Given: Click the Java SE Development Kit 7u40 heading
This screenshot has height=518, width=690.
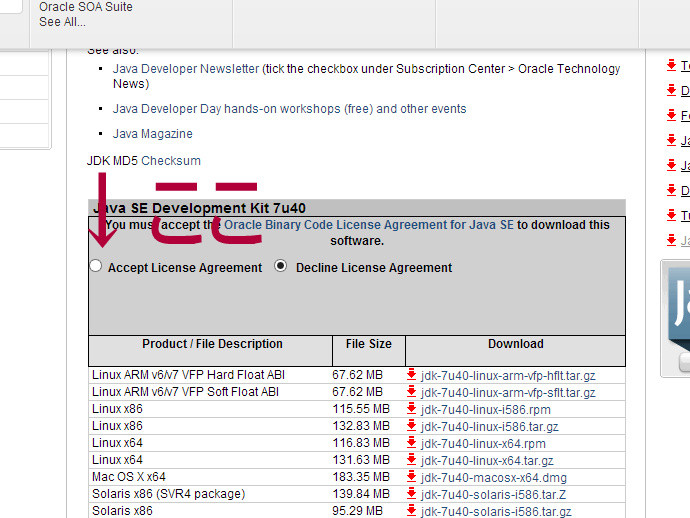Looking at the screenshot, I should [x=199, y=208].
